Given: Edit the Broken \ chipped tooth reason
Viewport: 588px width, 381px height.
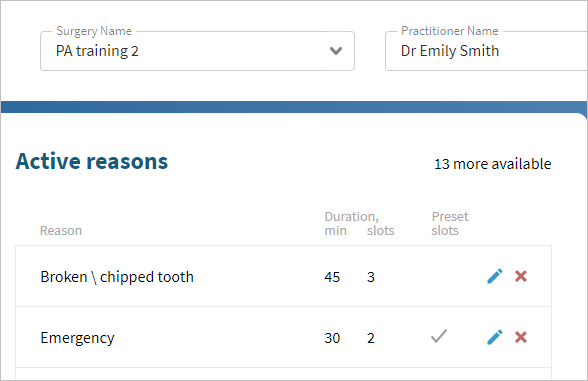Looking at the screenshot, I should click(495, 276).
